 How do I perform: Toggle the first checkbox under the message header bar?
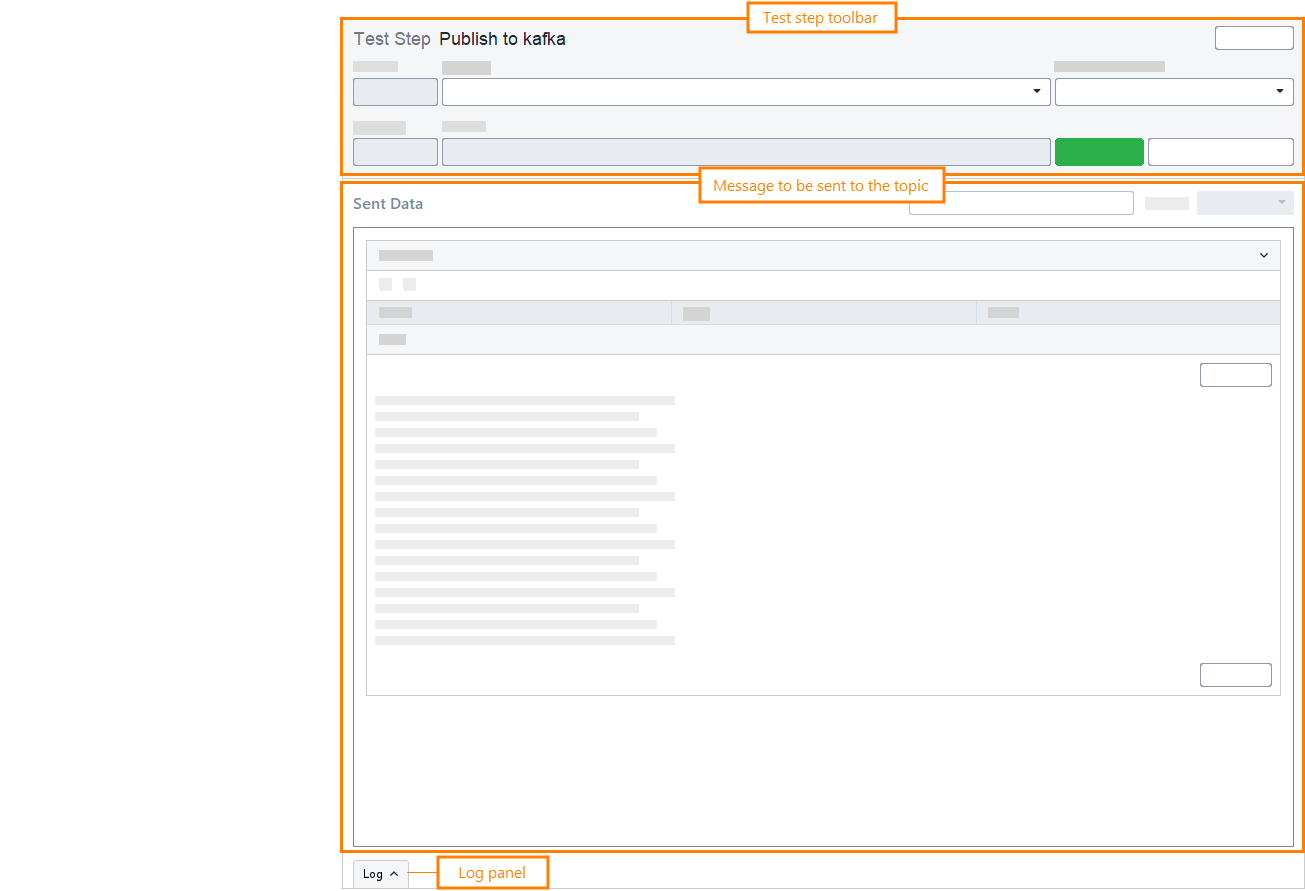[385, 284]
